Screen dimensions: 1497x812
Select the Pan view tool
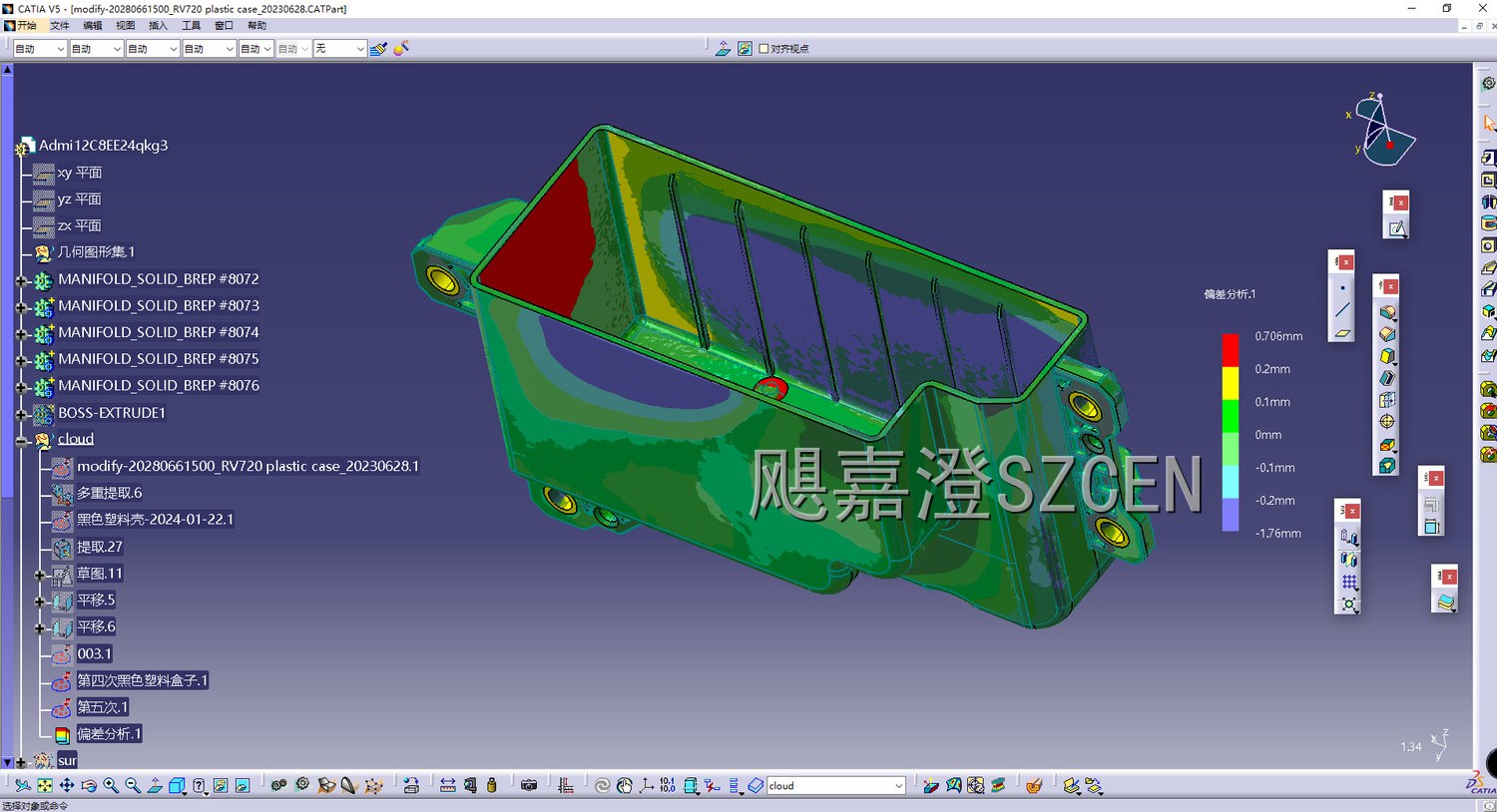(x=67, y=786)
